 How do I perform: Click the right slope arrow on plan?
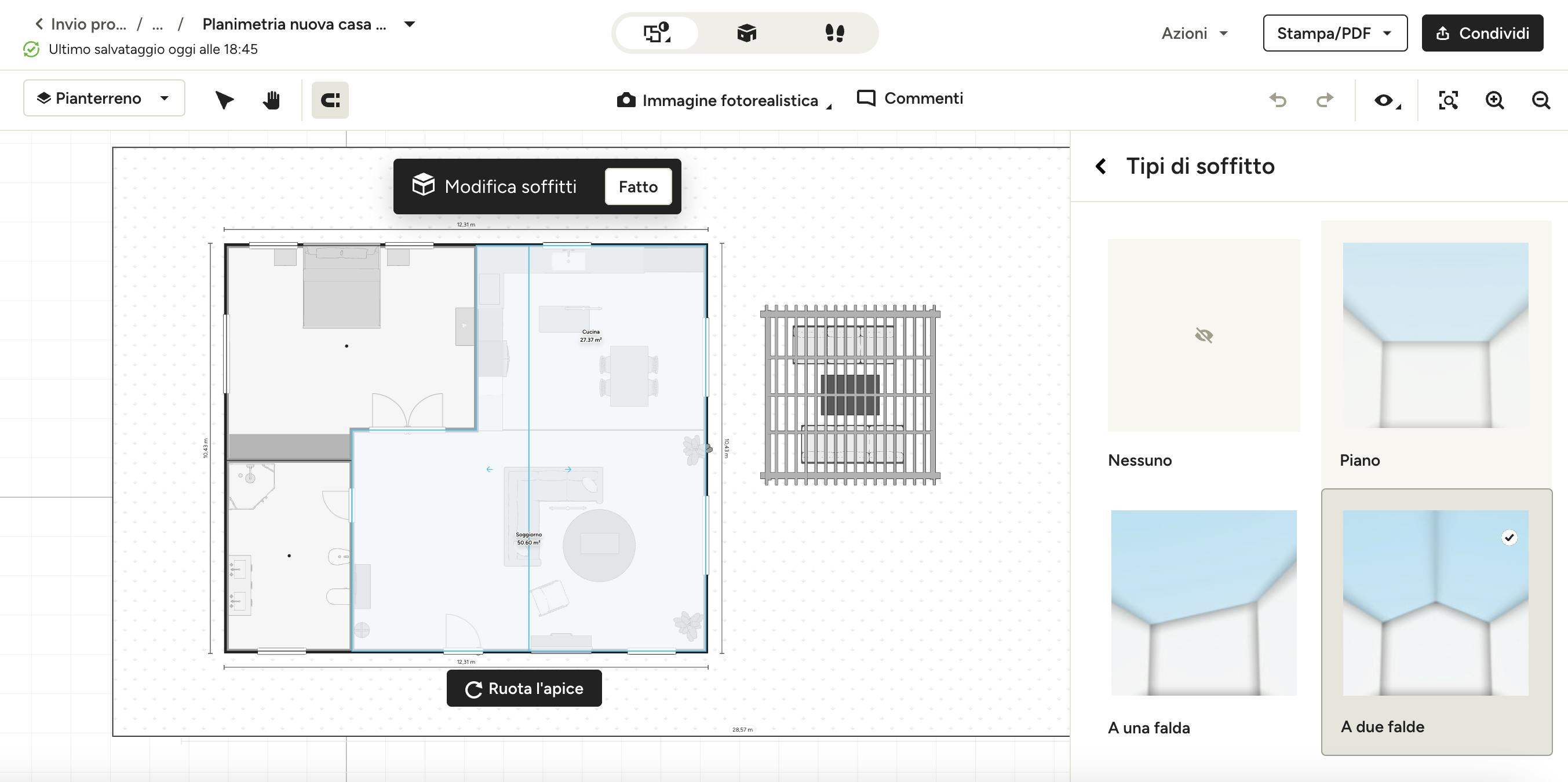[x=568, y=469]
